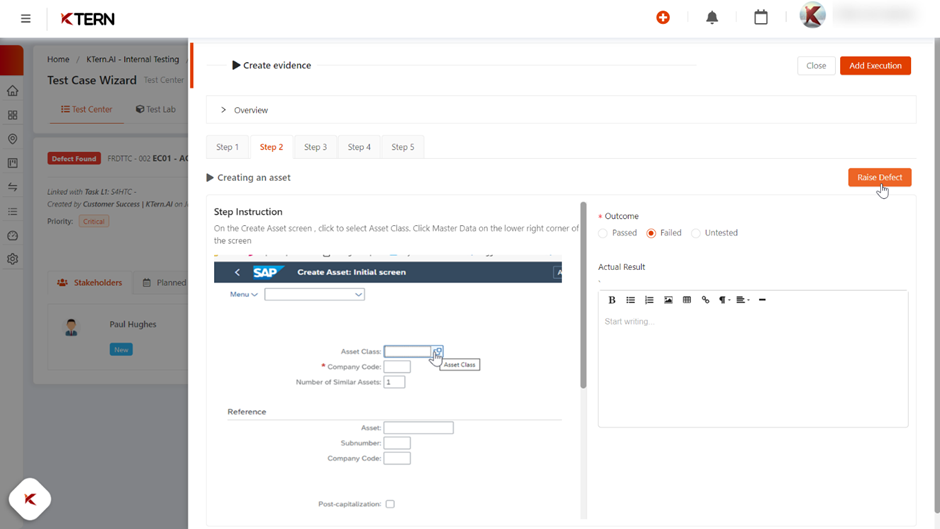Go to the Step 5 tab

pos(402,147)
